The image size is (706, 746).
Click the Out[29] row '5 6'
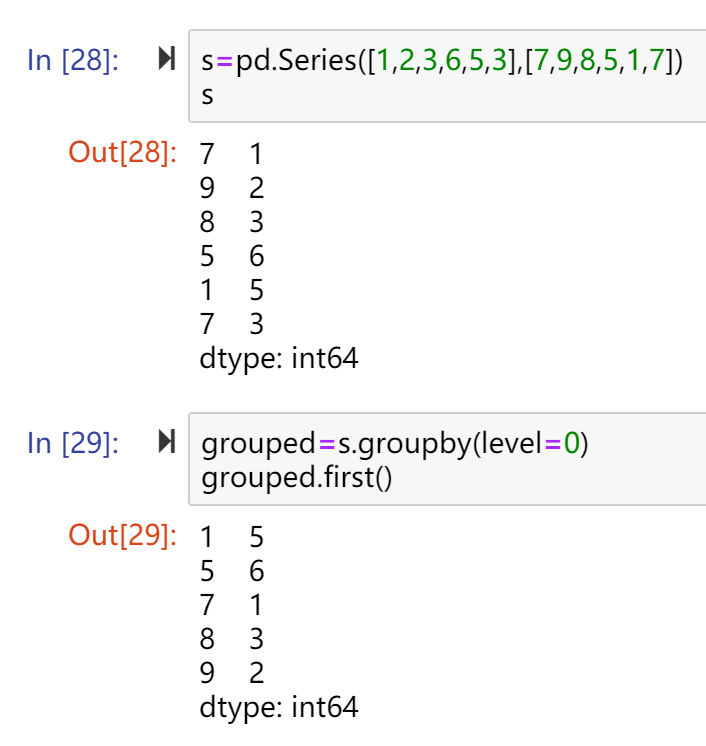[x=232, y=571]
